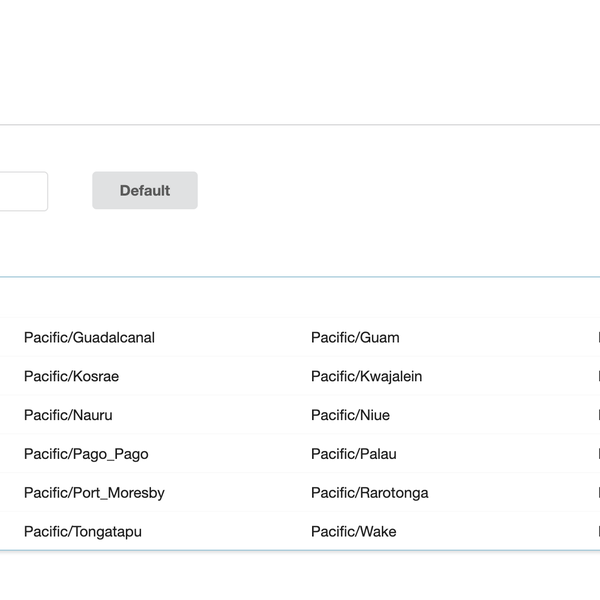Select Pacific/Tongatapu in the last row
Screen dimensions: 600x600
pos(83,532)
